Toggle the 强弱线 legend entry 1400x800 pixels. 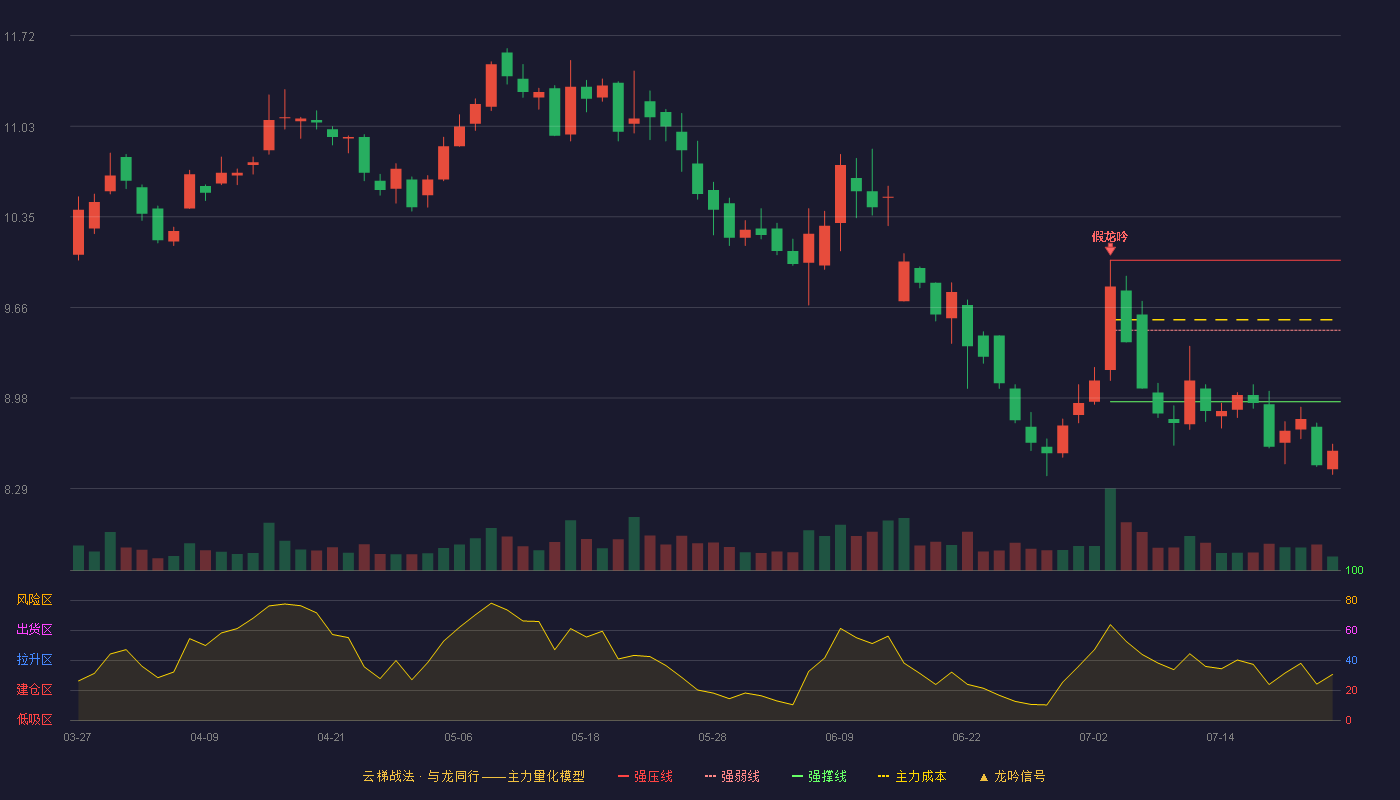tap(732, 776)
